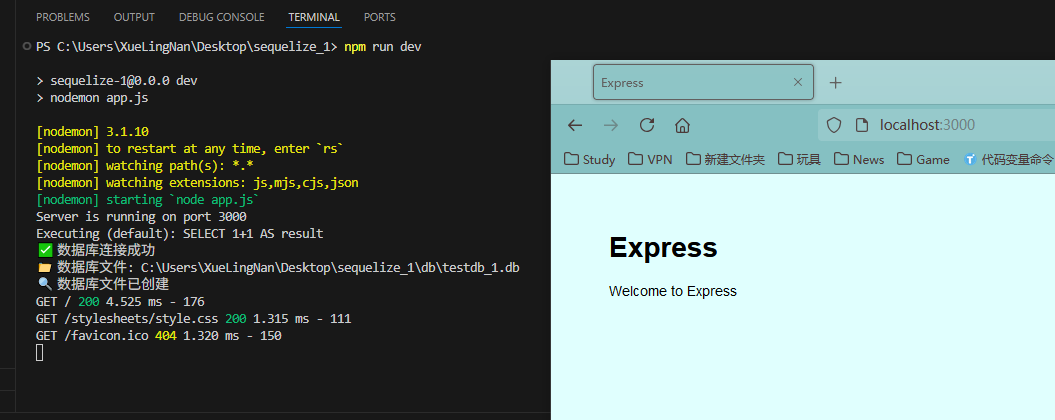Click the nodemon starting node app.js line
1055x420 pixels.
148,200
